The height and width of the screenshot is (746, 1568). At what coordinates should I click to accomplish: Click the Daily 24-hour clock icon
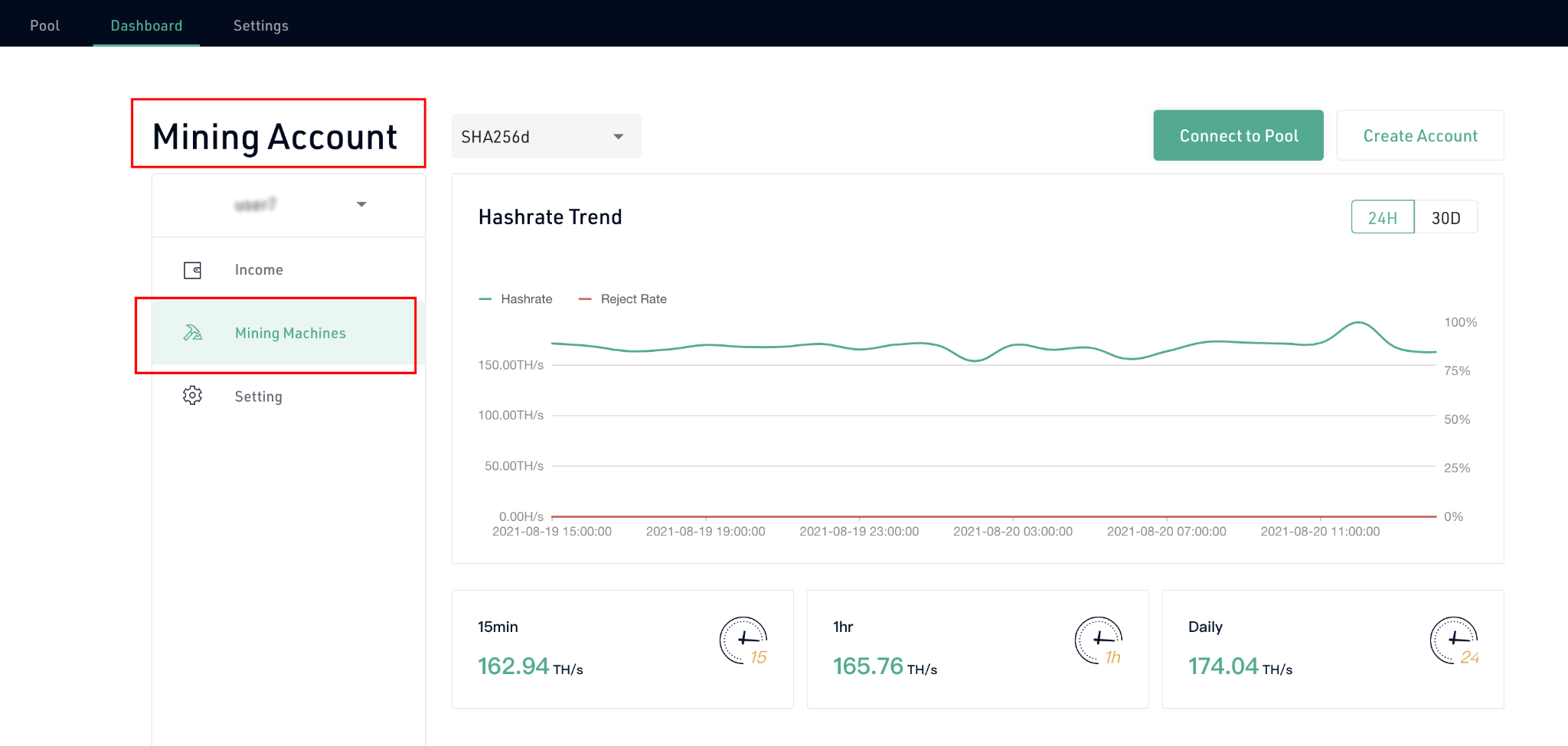pos(1453,640)
